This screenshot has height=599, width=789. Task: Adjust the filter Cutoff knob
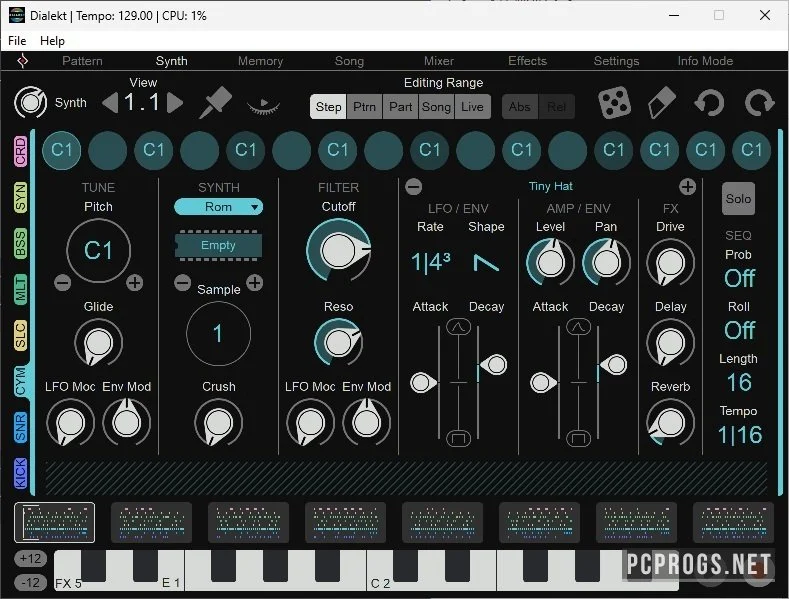pyautogui.click(x=339, y=251)
